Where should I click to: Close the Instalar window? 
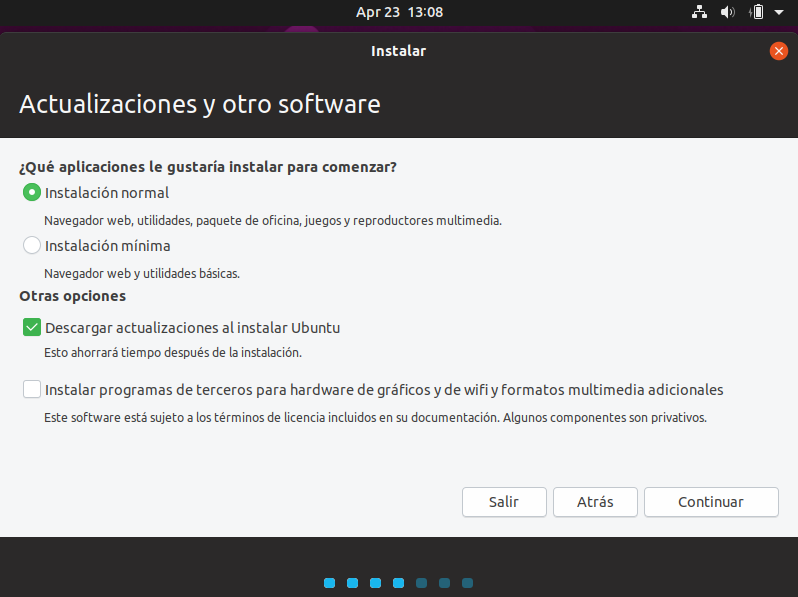coord(778,51)
